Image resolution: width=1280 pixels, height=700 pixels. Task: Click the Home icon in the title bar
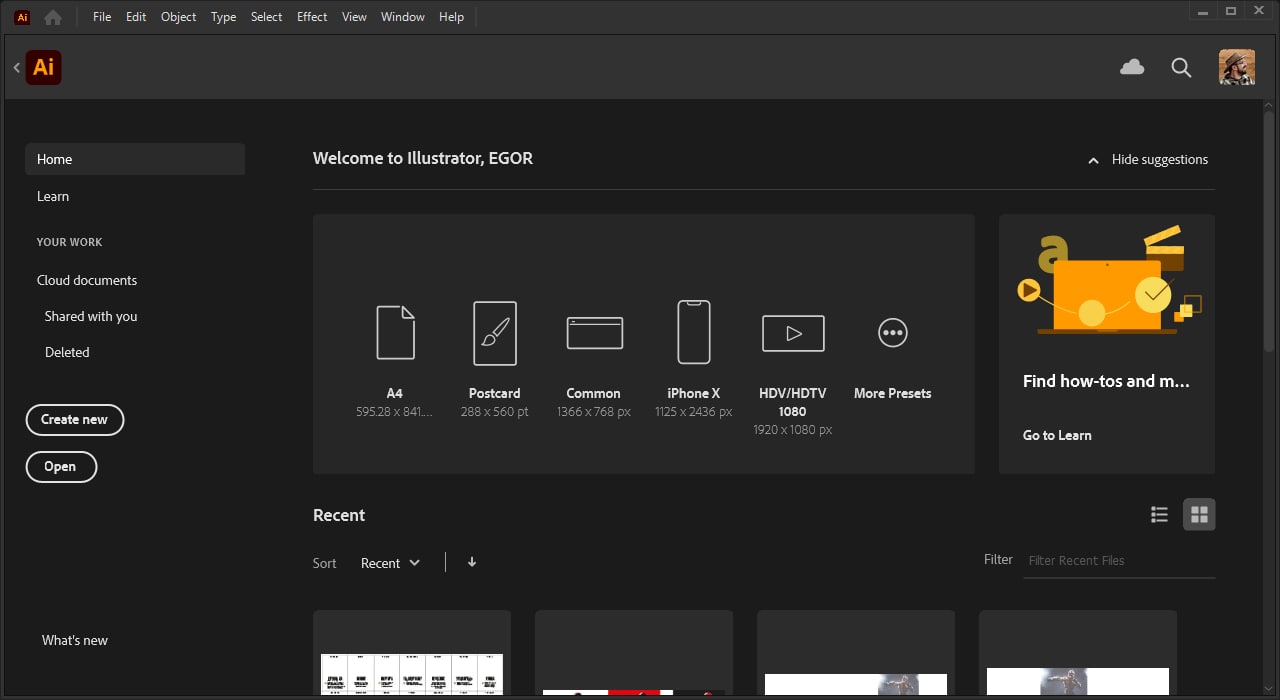pos(53,17)
